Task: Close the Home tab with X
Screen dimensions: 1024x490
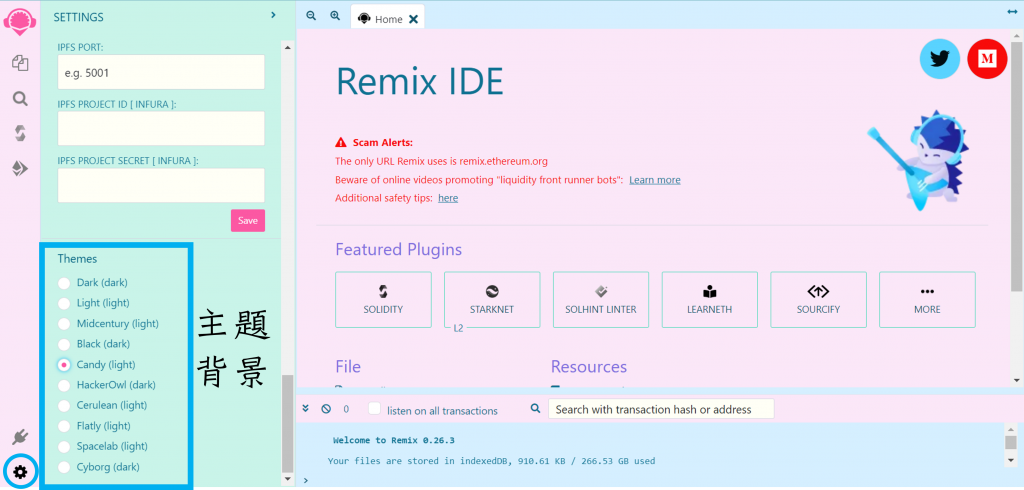Action: [x=413, y=19]
